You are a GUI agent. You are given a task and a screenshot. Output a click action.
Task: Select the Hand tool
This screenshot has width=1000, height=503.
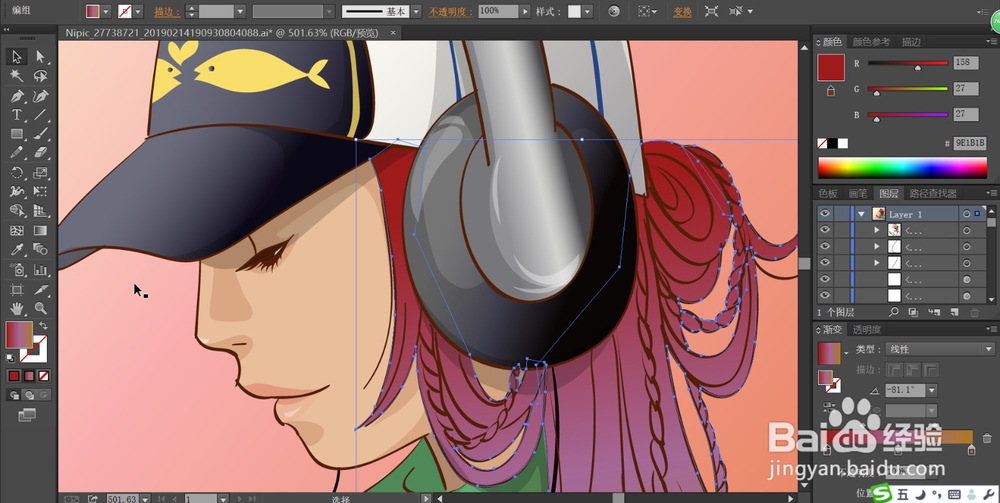(x=17, y=309)
